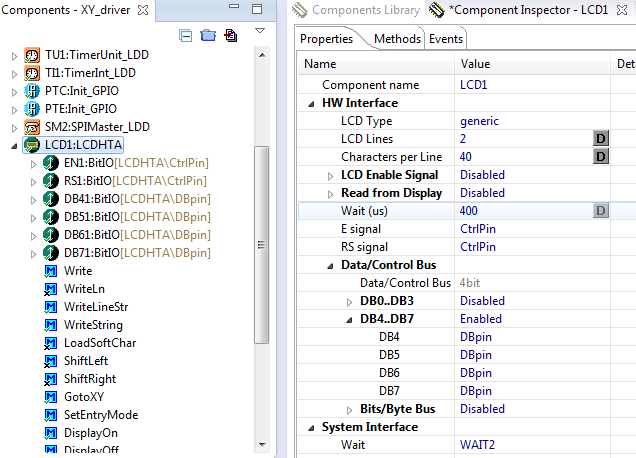This screenshot has width=636, height=458.
Task: Click the folder icon in Components toolbar
Action: [208, 36]
